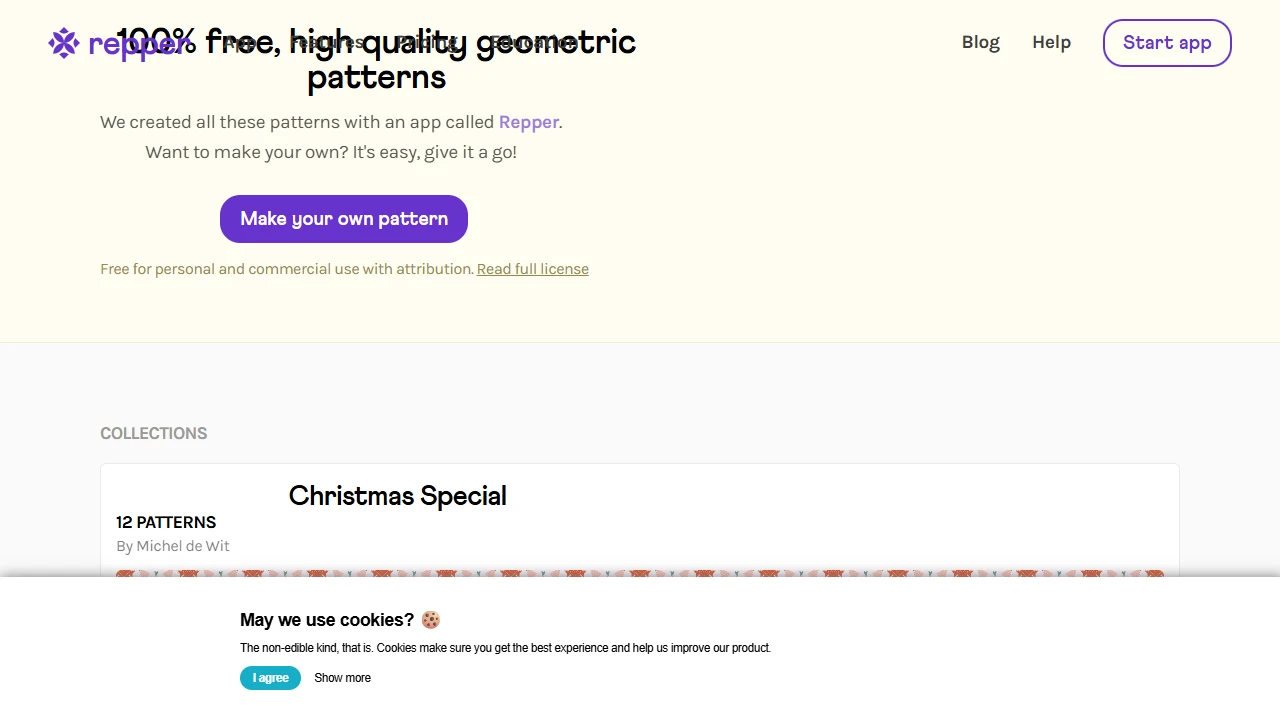This screenshot has width=1280, height=720.
Task: Select Pricing in the navigation bar
Action: click(427, 42)
